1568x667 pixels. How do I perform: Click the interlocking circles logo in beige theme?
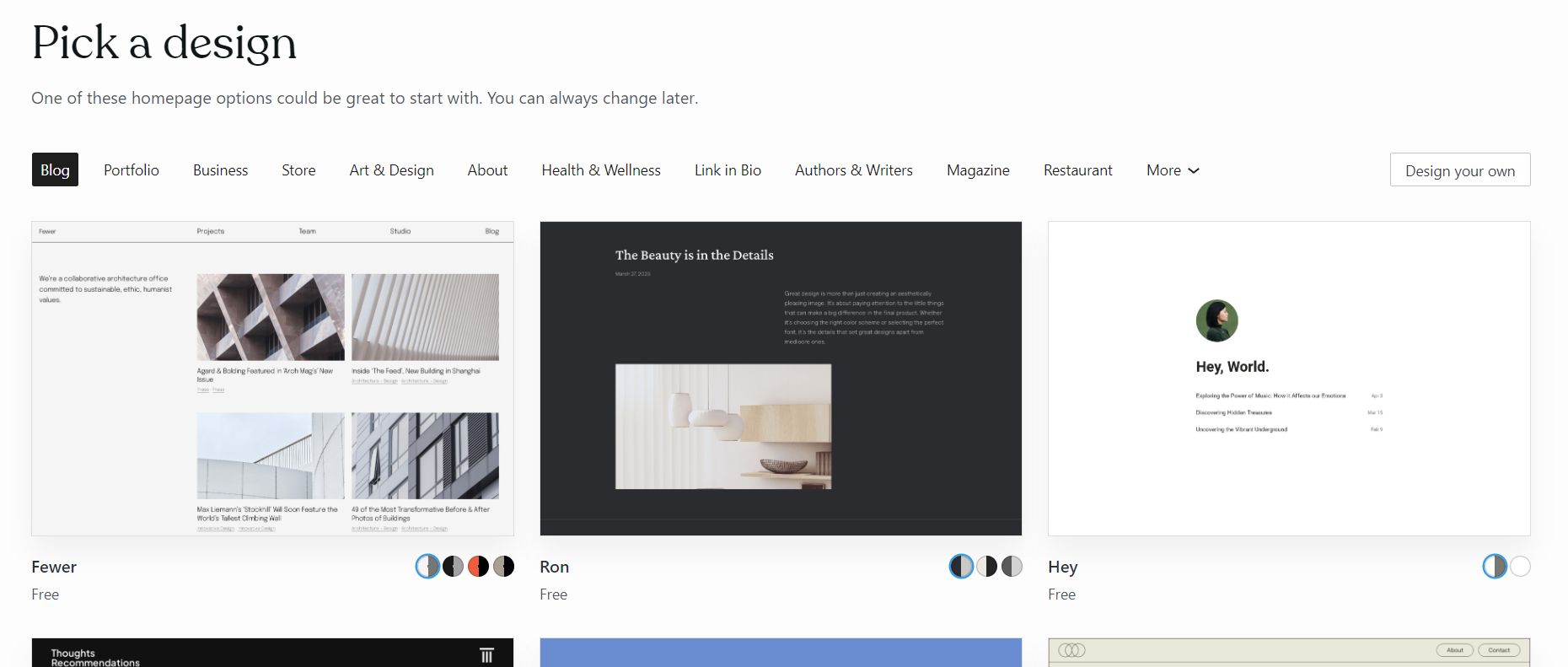[x=1071, y=650]
